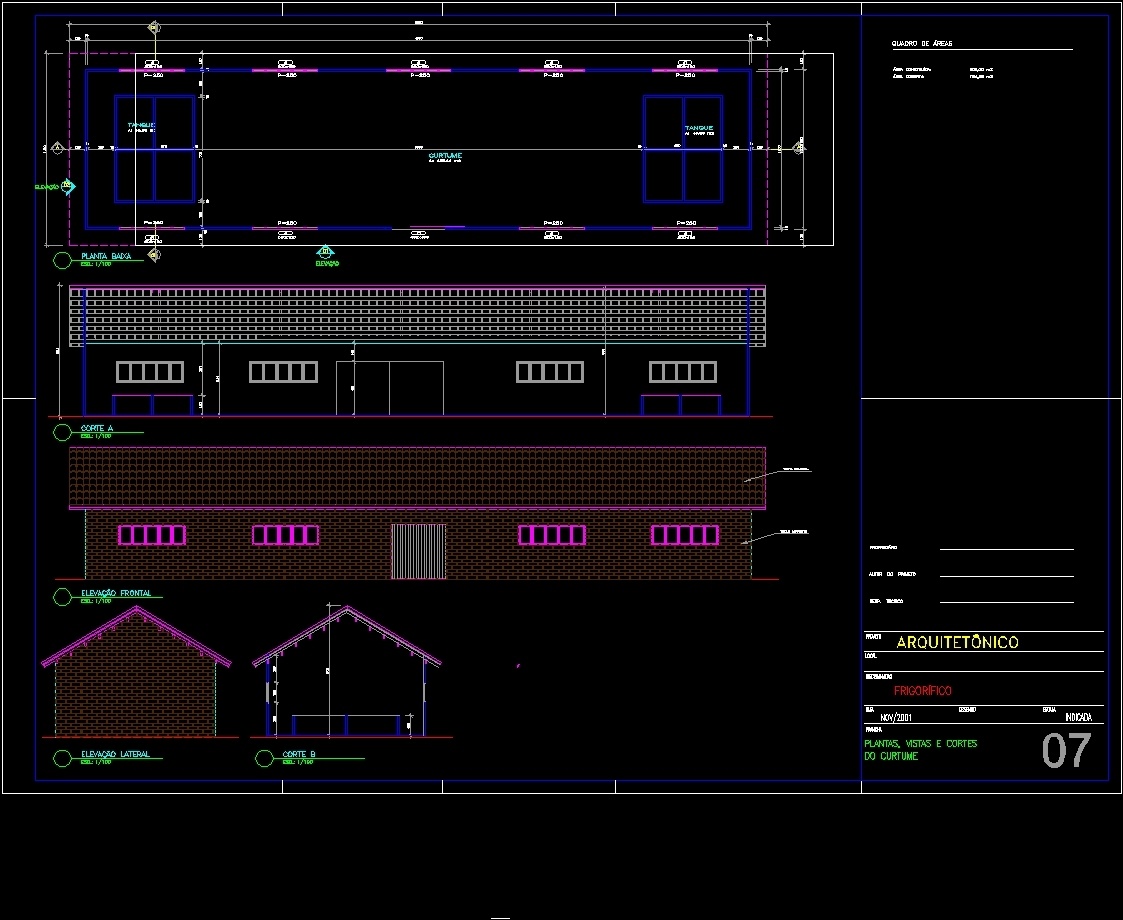Select the circle bubble next to PLANTA BAIXA
Image resolution: width=1123 pixels, height=920 pixels.
(x=61, y=260)
